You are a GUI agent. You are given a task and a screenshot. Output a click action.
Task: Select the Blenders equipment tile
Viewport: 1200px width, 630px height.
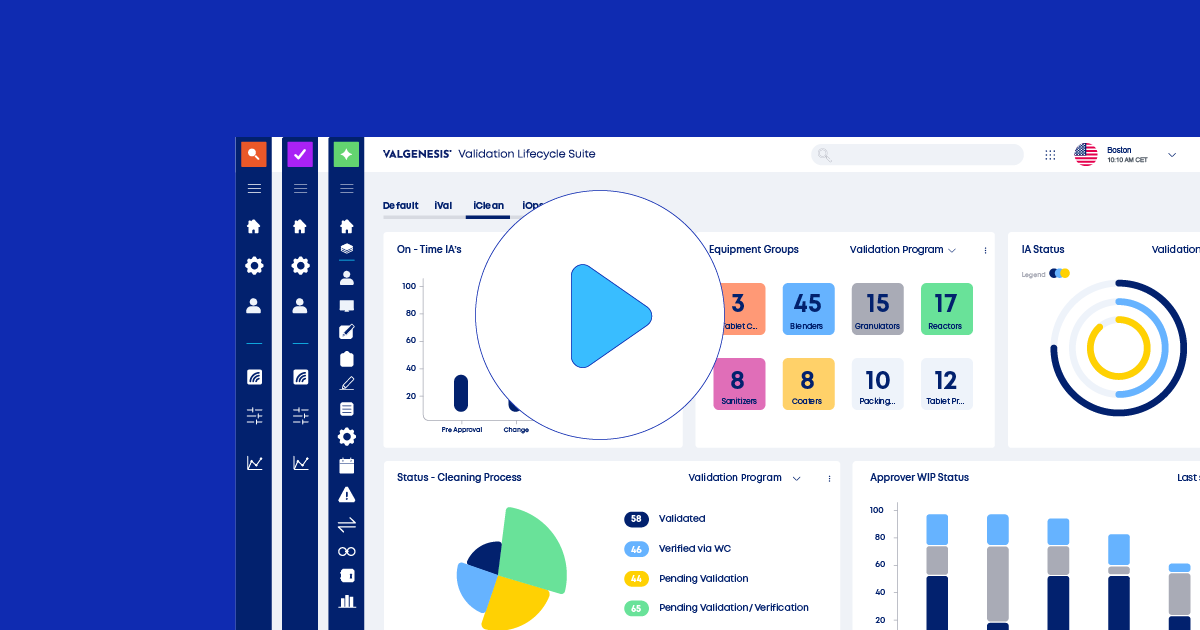[x=808, y=309]
